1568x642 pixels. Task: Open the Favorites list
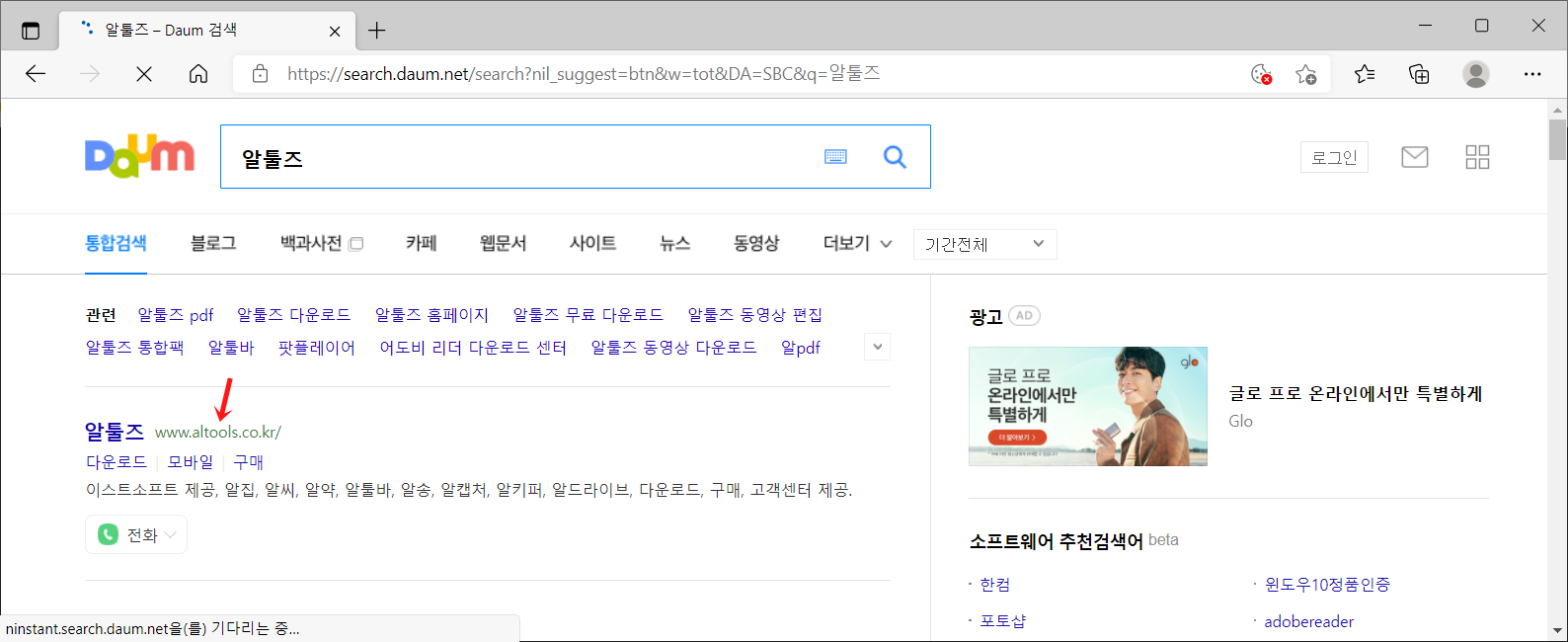[1365, 74]
